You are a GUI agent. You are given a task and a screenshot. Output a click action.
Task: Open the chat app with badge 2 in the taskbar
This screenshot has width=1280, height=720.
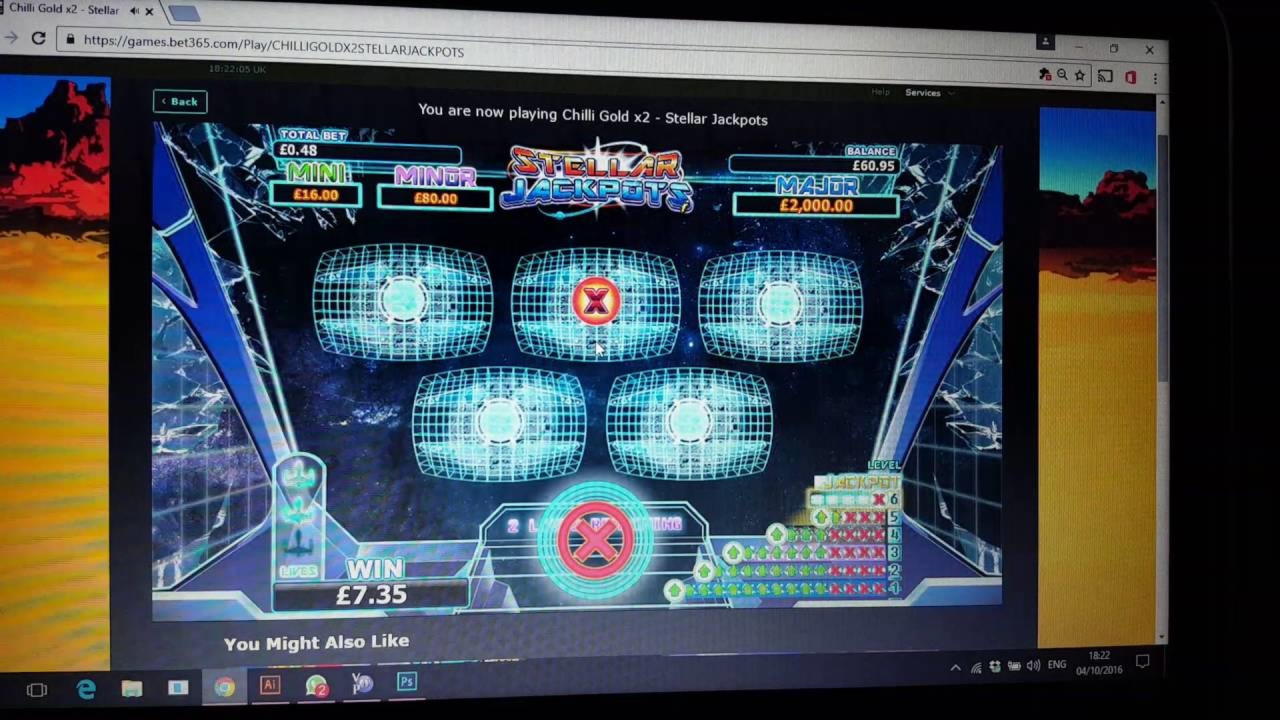316,685
